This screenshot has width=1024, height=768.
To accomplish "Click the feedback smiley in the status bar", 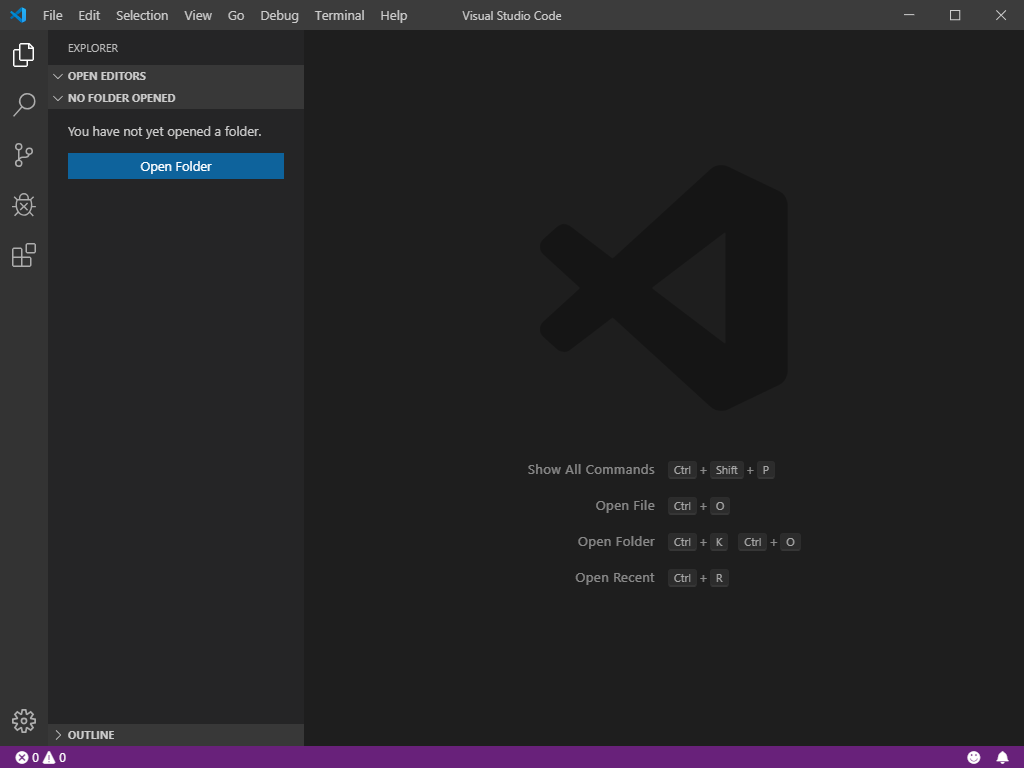I will tap(974, 758).
